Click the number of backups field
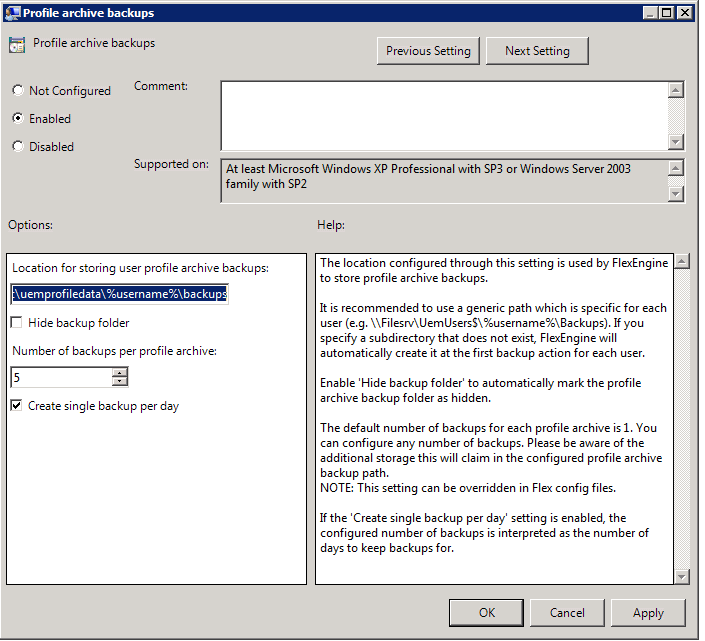 pos(60,377)
